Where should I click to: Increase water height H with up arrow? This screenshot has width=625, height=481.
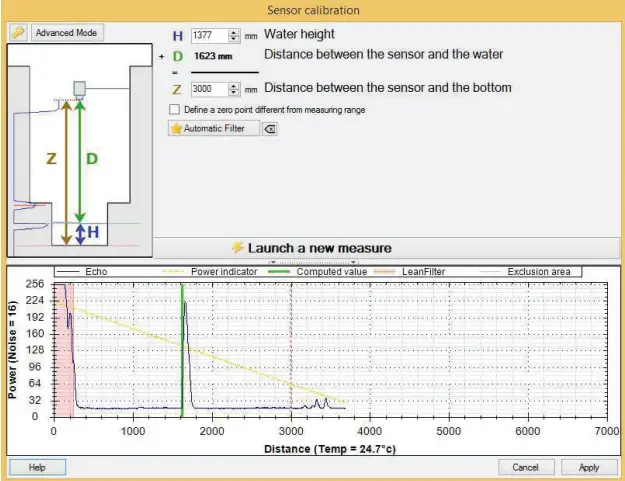point(234,32)
